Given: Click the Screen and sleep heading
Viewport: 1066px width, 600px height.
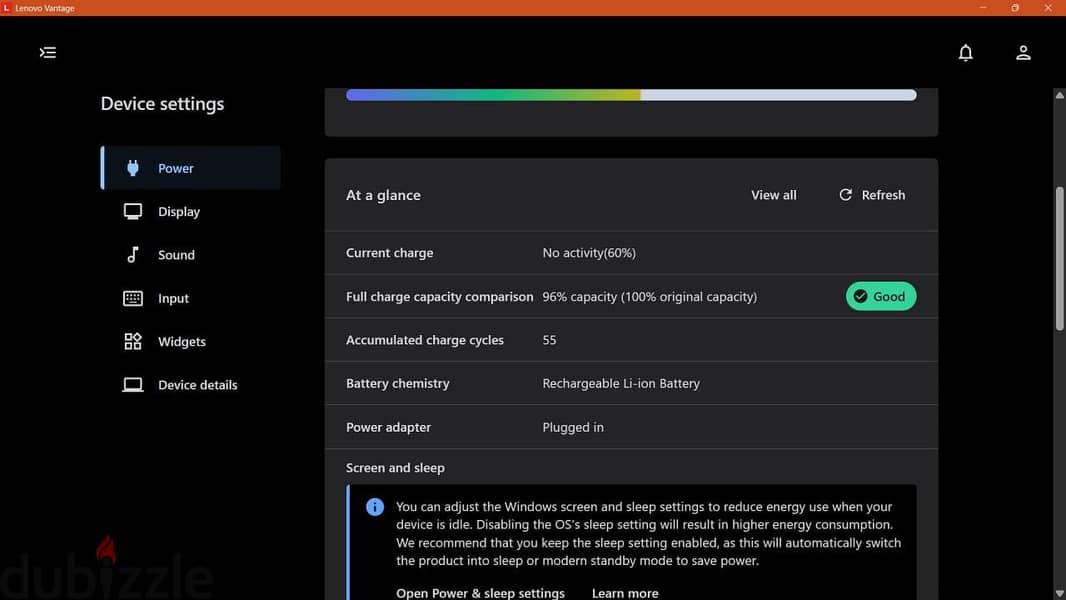Looking at the screenshot, I should (x=395, y=467).
